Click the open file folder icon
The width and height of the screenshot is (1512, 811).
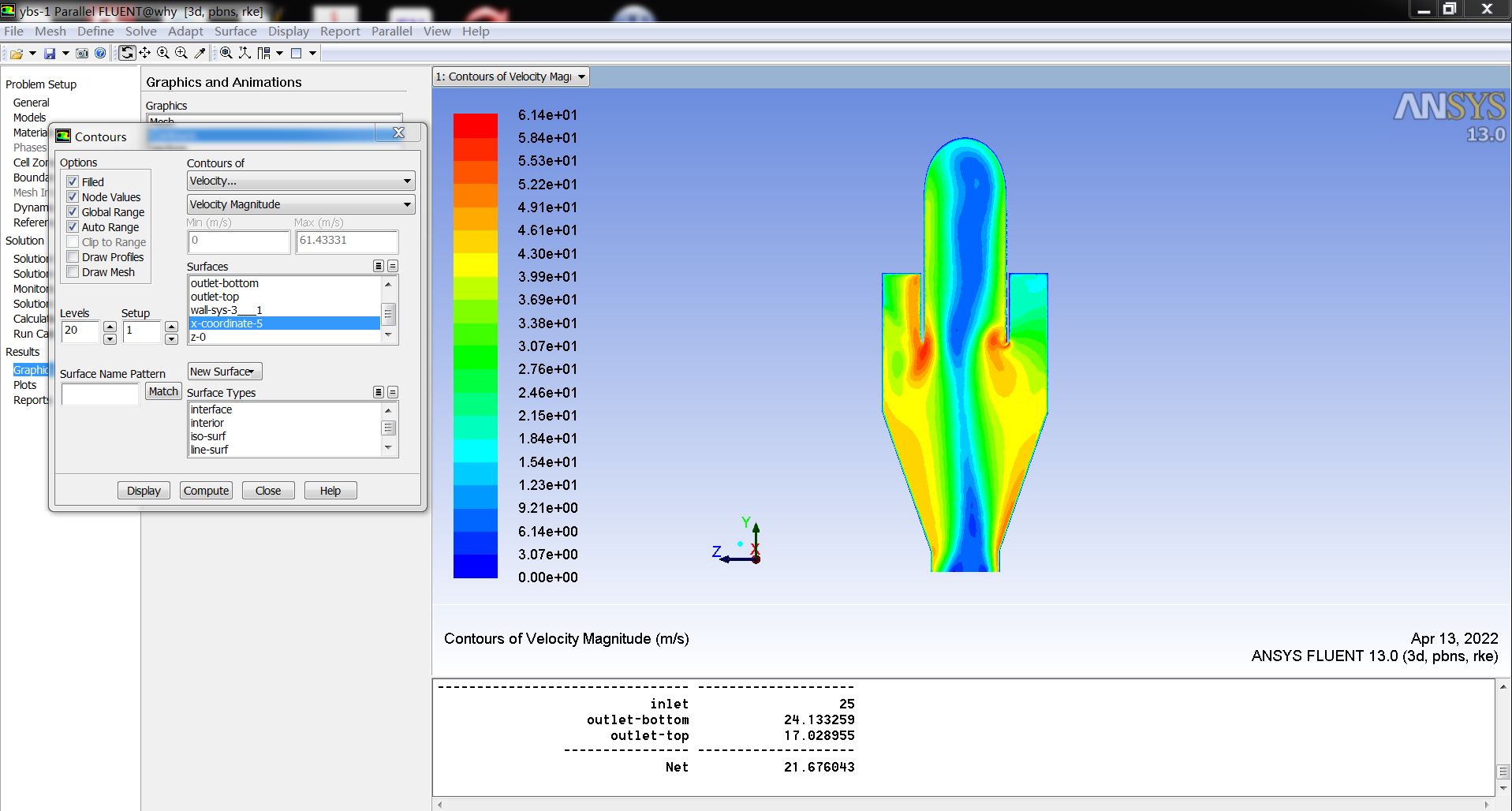[16, 54]
